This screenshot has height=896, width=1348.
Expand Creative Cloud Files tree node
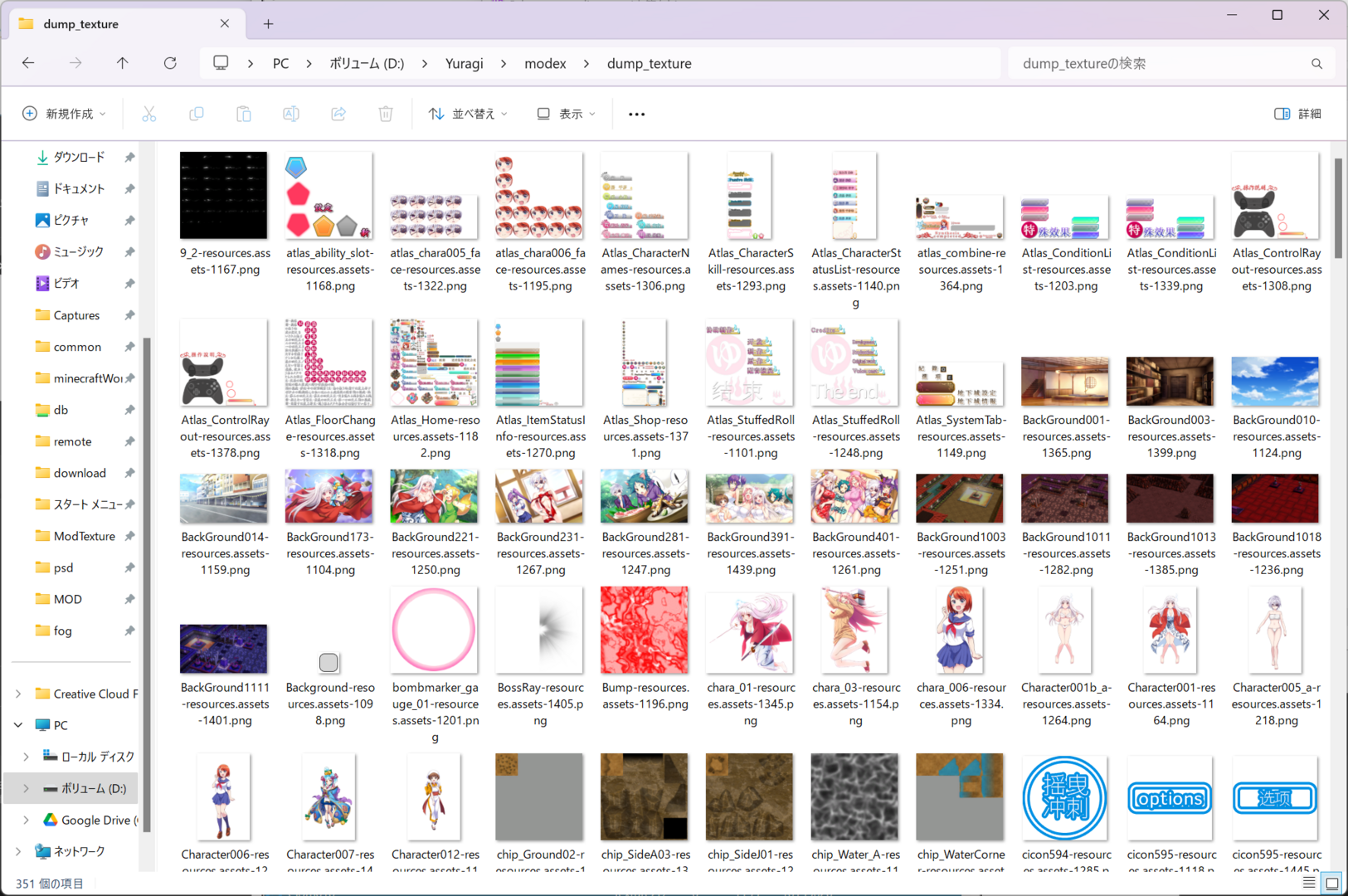click(19, 694)
